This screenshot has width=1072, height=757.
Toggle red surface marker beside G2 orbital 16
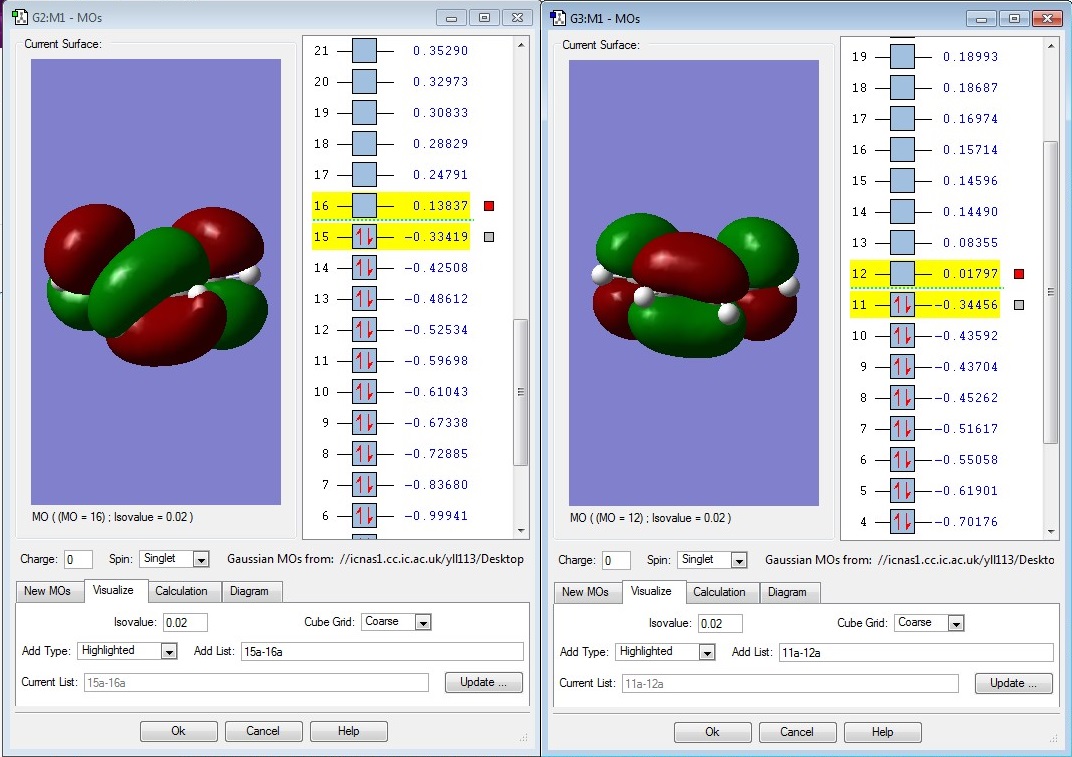coord(488,206)
